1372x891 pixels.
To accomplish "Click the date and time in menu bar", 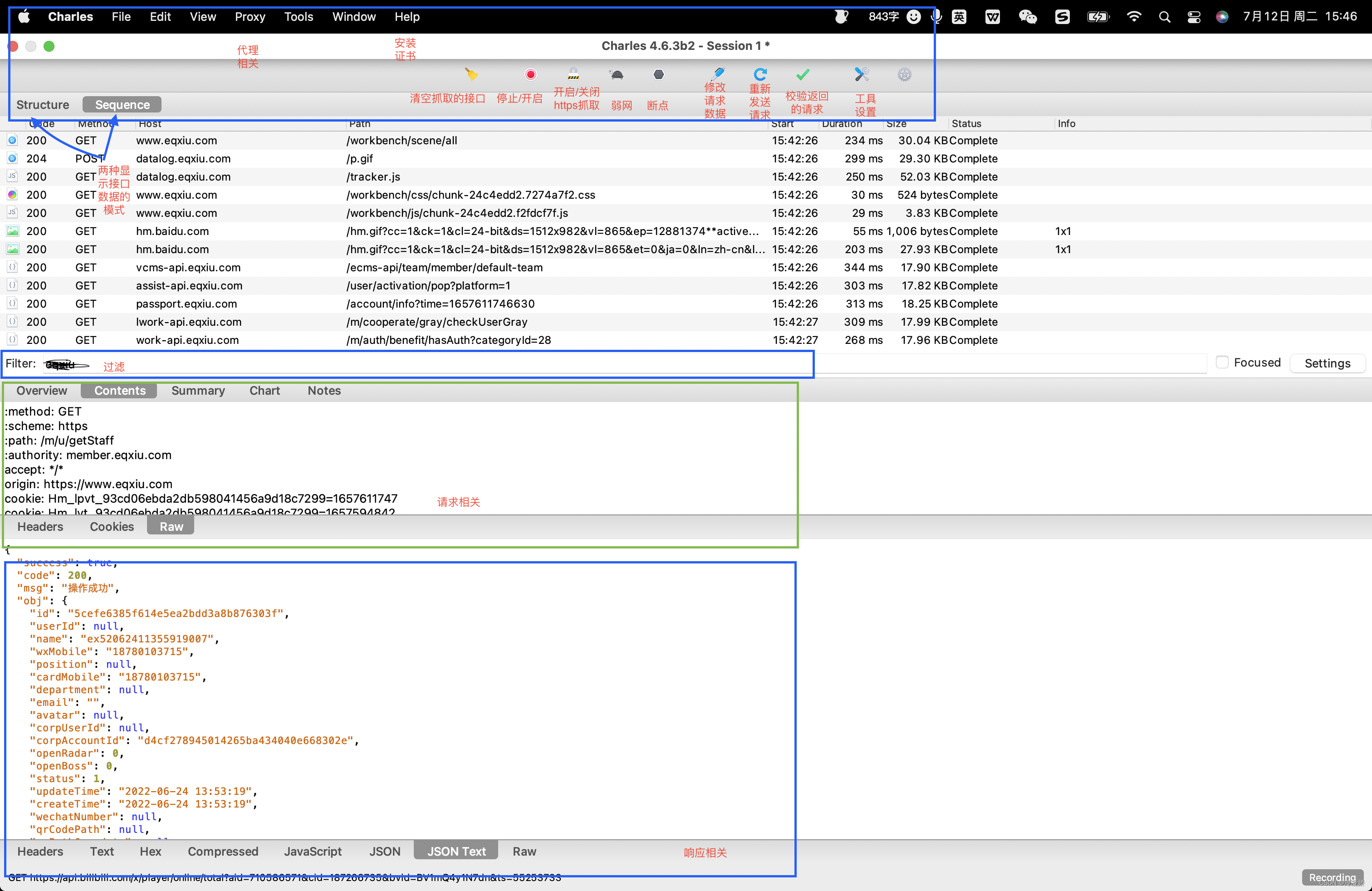I will tap(1299, 17).
